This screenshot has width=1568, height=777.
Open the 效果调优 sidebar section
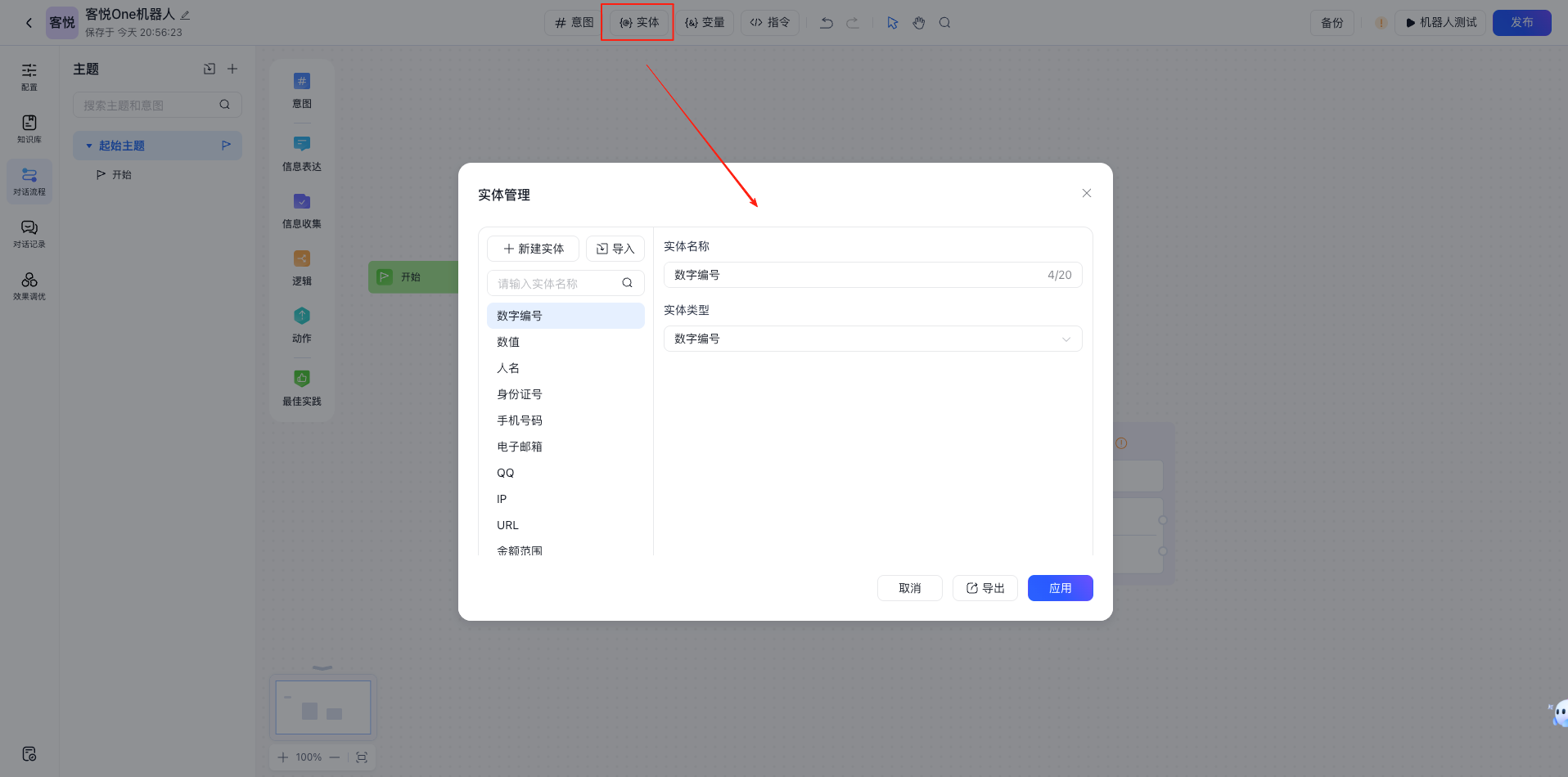[x=29, y=285]
